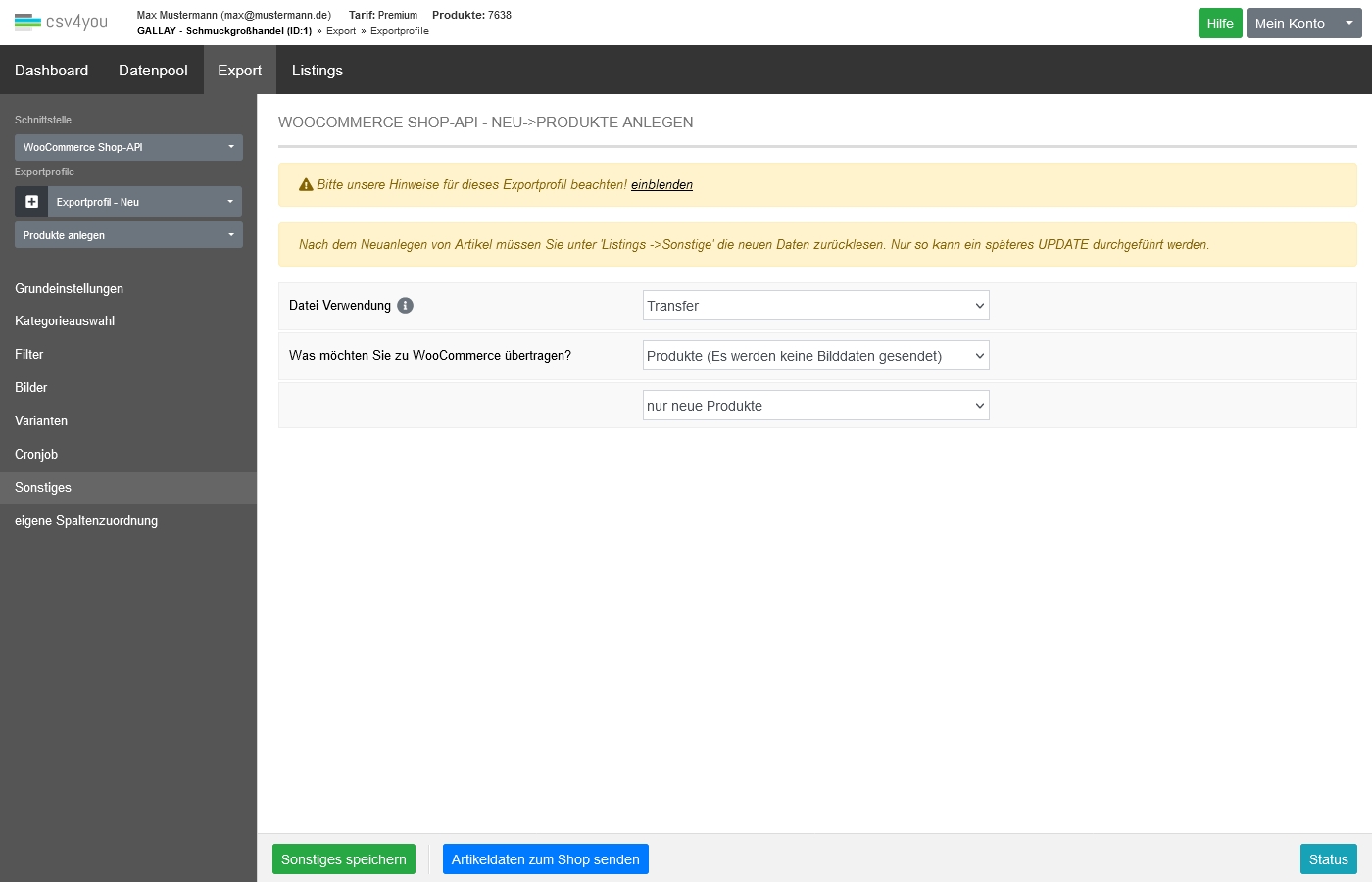The width and height of the screenshot is (1372, 882).
Task: Click Artikeldaten zum Shop senden
Action: [x=545, y=859]
